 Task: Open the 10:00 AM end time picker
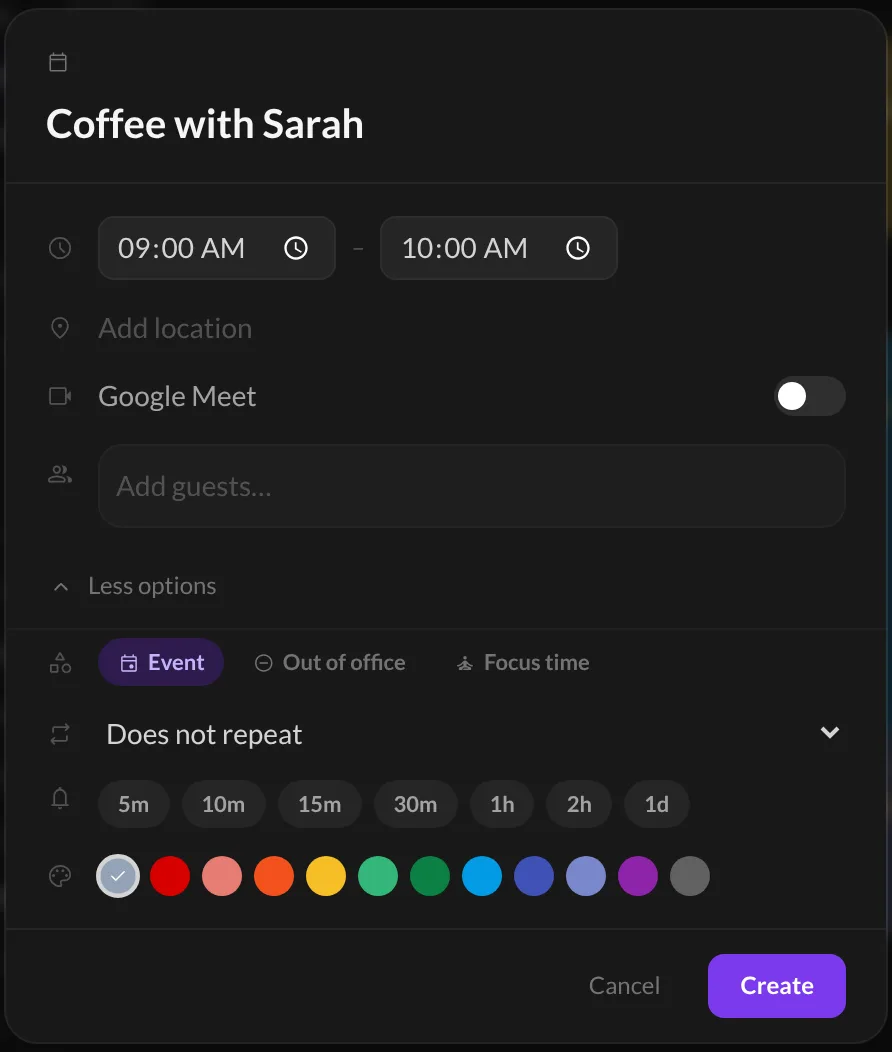[x=498, y=248]
